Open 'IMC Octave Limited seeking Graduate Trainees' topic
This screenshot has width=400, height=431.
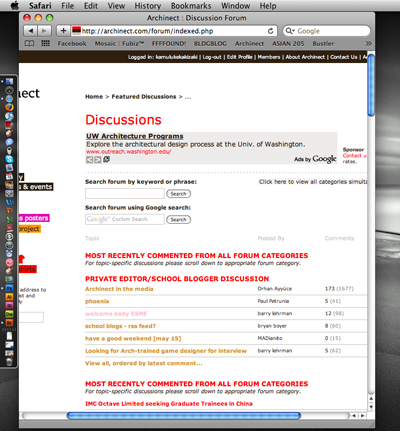click(x=169, y=404)
